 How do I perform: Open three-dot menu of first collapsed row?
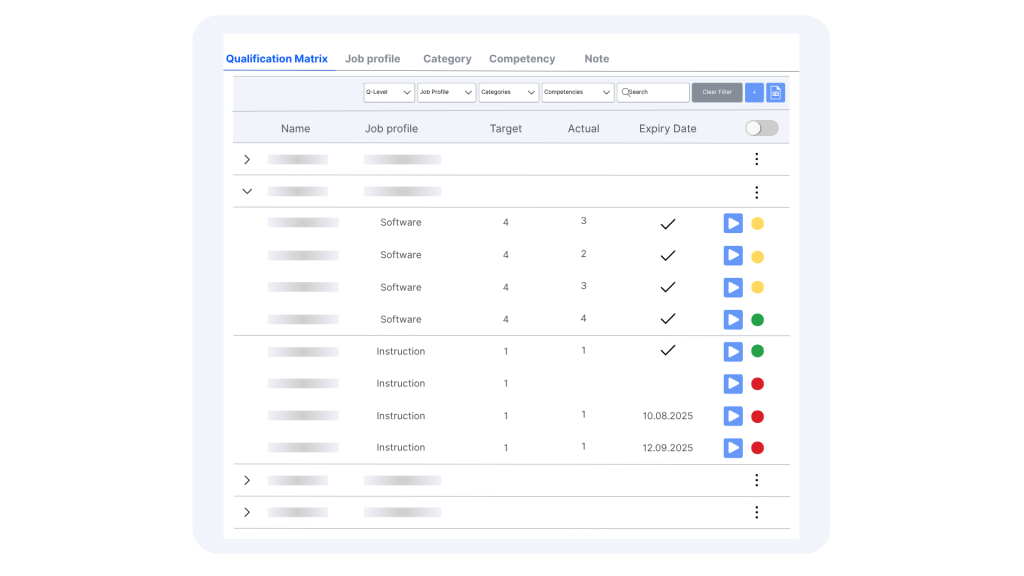[756, 159]
